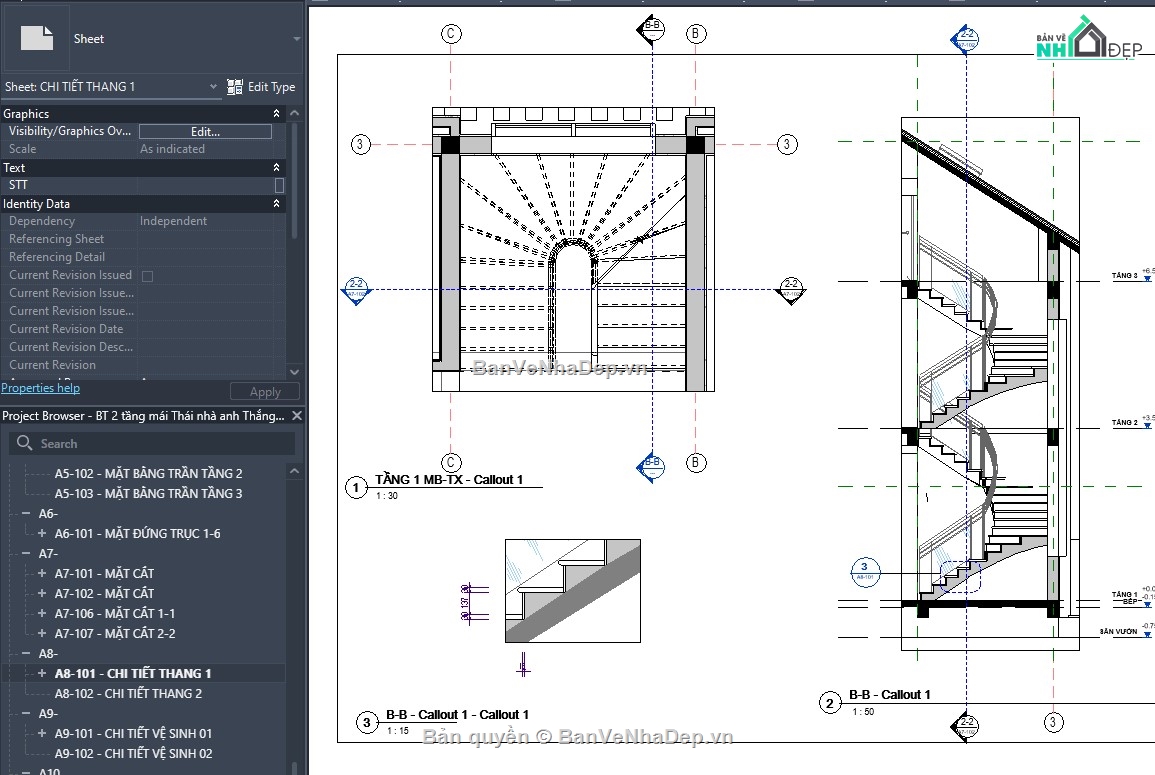The width and height of the screenshot is (1155, 775).
Task: Select view title number 2 bubble
Action: click(x=829, y=703)
